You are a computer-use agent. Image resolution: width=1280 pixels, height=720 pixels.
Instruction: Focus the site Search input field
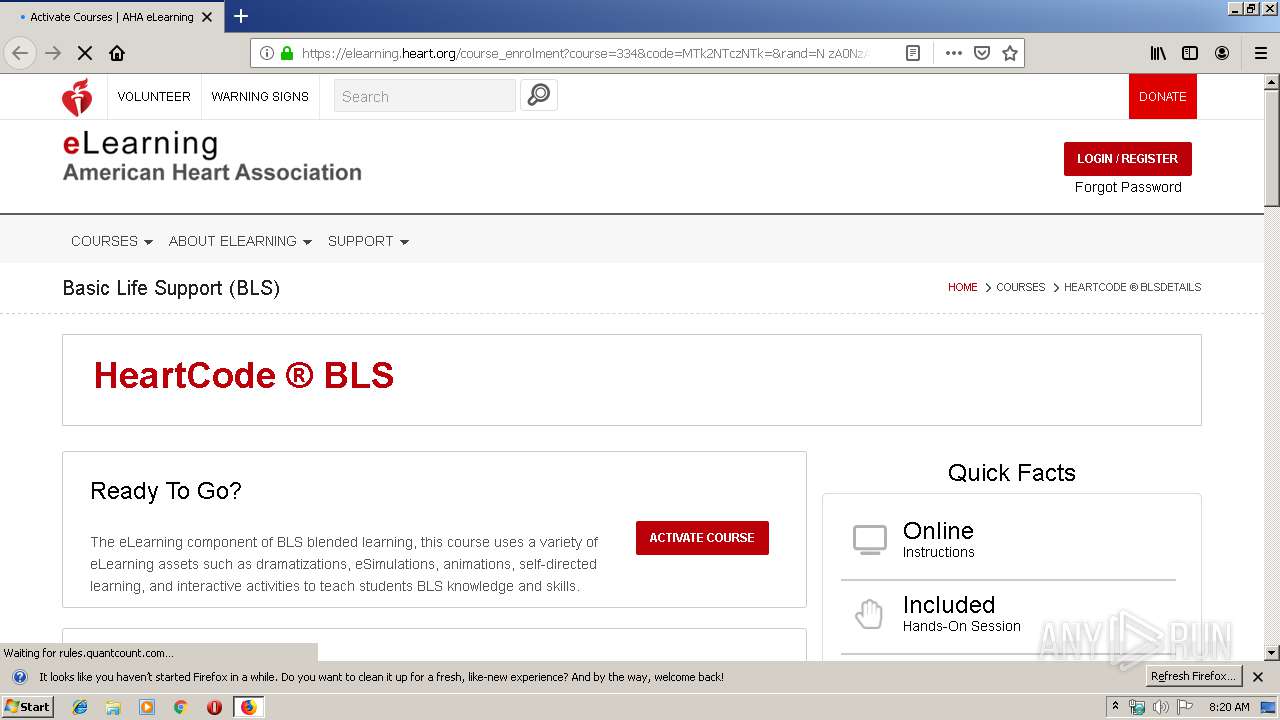[x=425, y=96]
